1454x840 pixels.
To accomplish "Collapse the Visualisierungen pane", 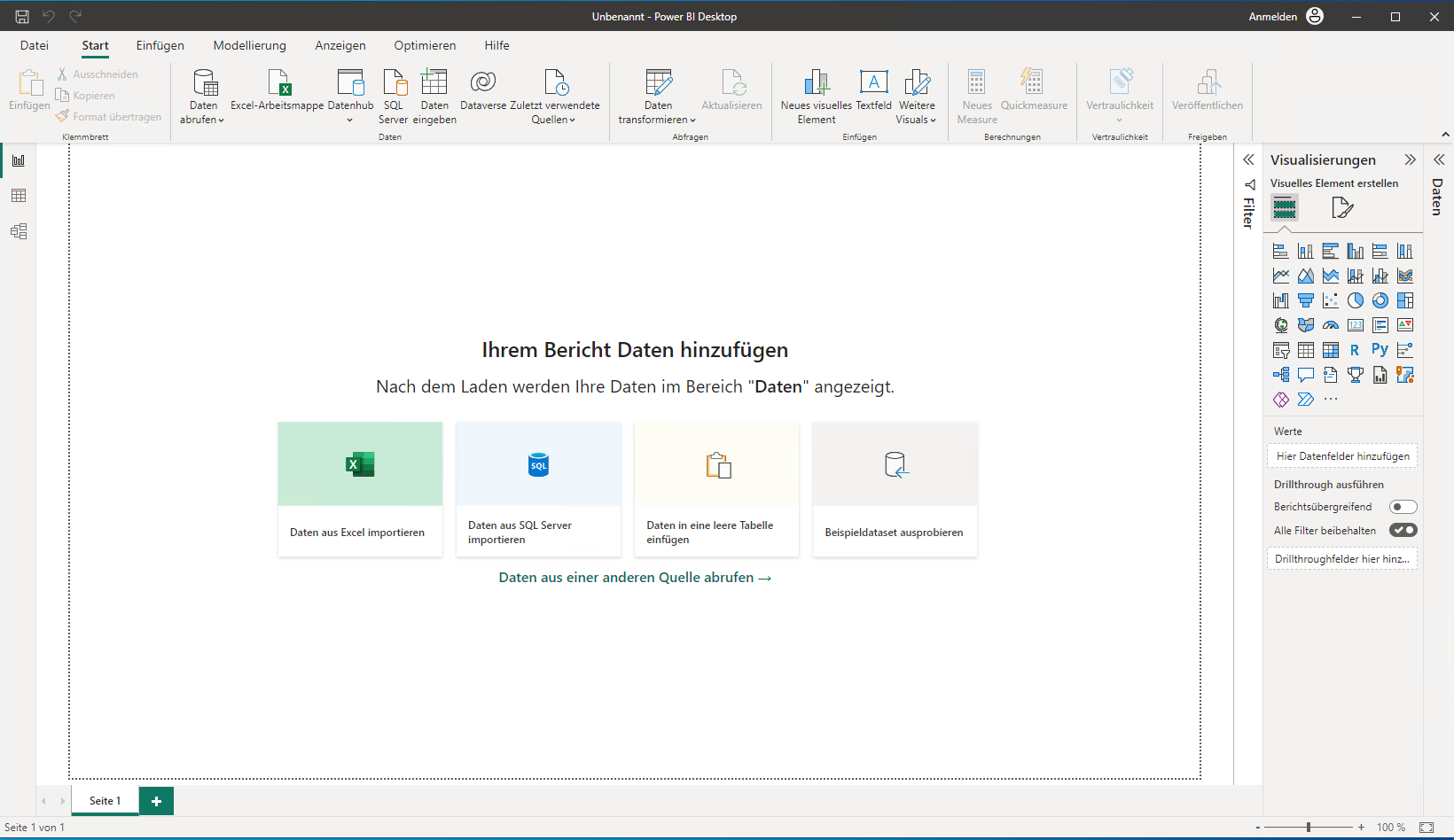I will 1410,160.
